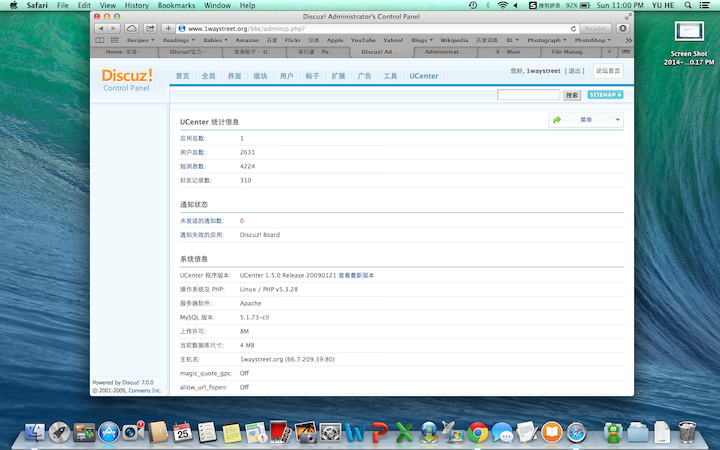Open the Trash in the Dock
This screenshot has height=450, width=720.
[x=687, y=433]
